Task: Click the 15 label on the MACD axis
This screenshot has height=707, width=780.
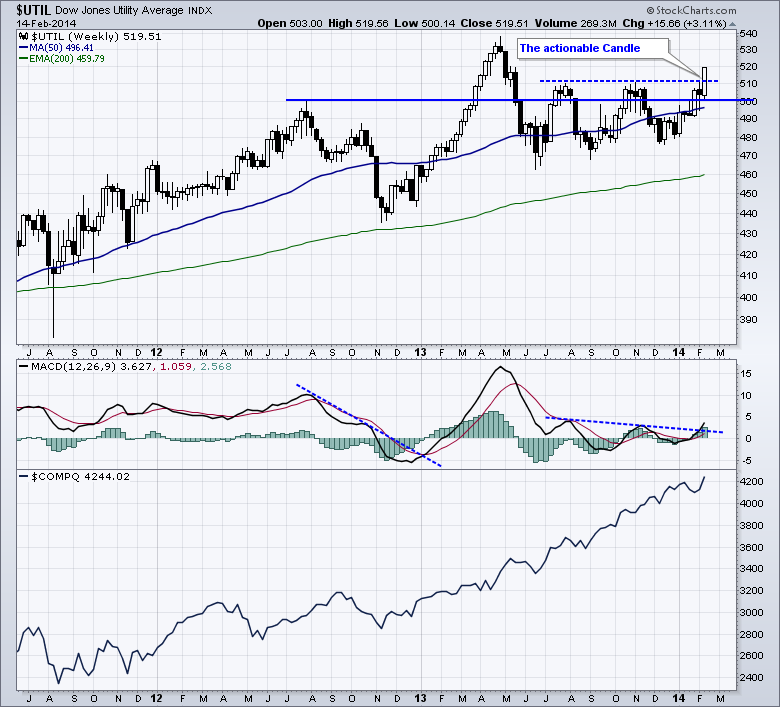Action: pyautogui.click(x=746, y=374)
